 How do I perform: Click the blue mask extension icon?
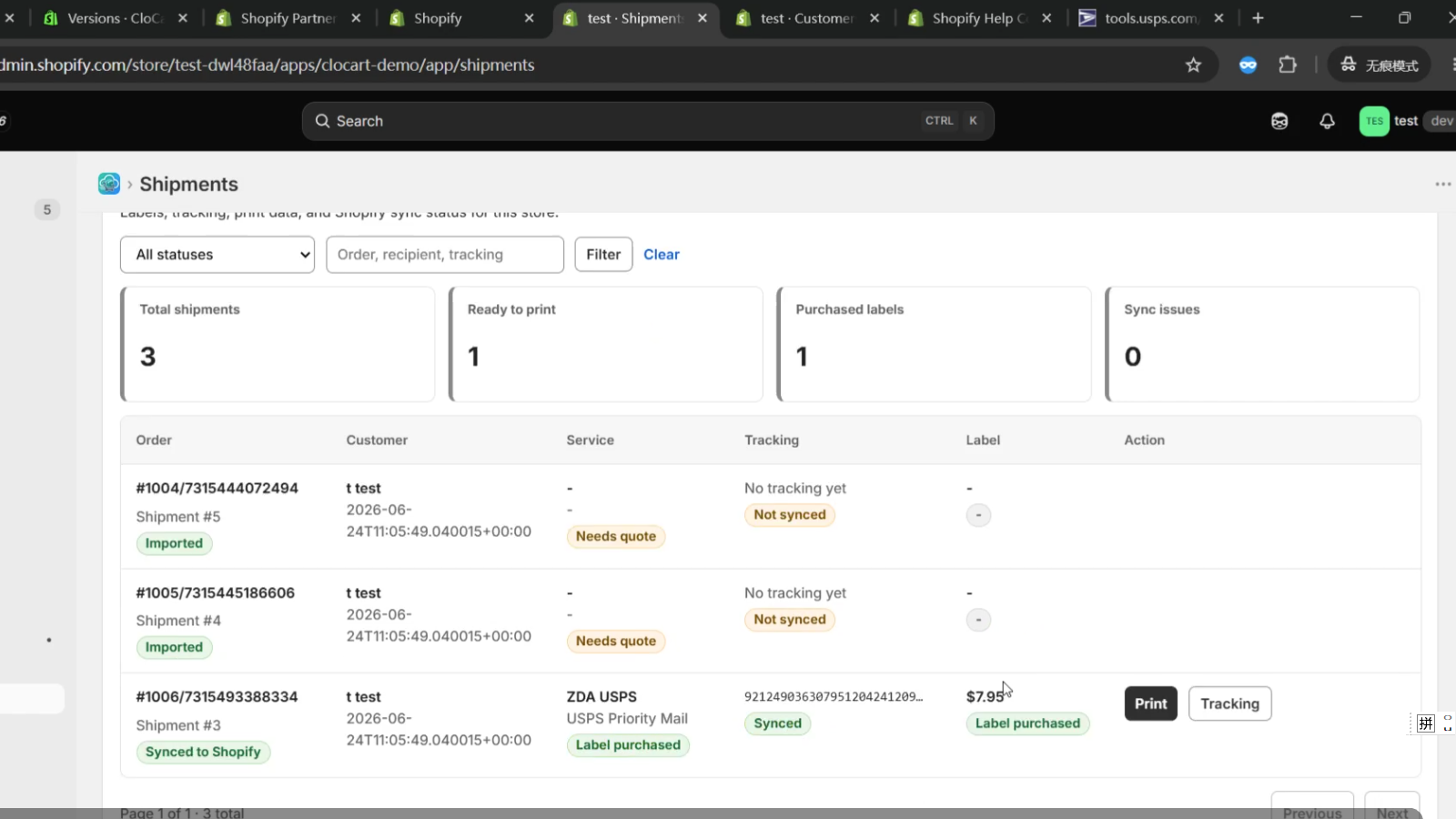[x=1248, y=65]
